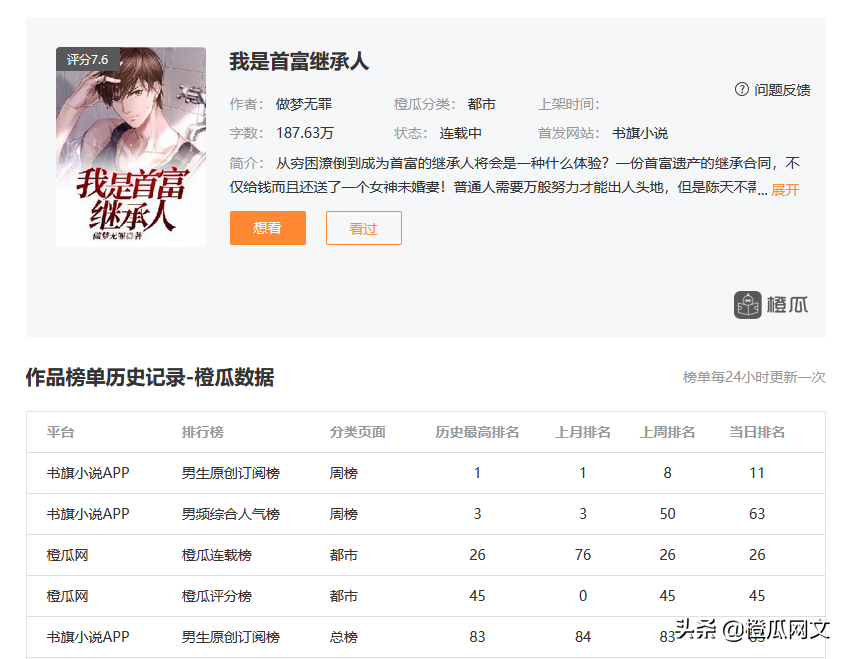
Task: Click the 历史最高排名 column header
Action: coord(477,432)
